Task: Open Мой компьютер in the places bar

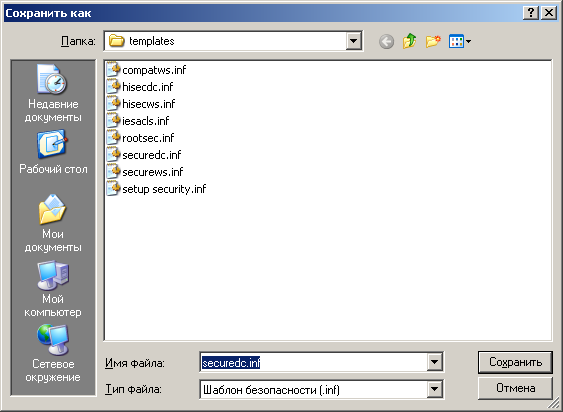Action: (53, 289)
